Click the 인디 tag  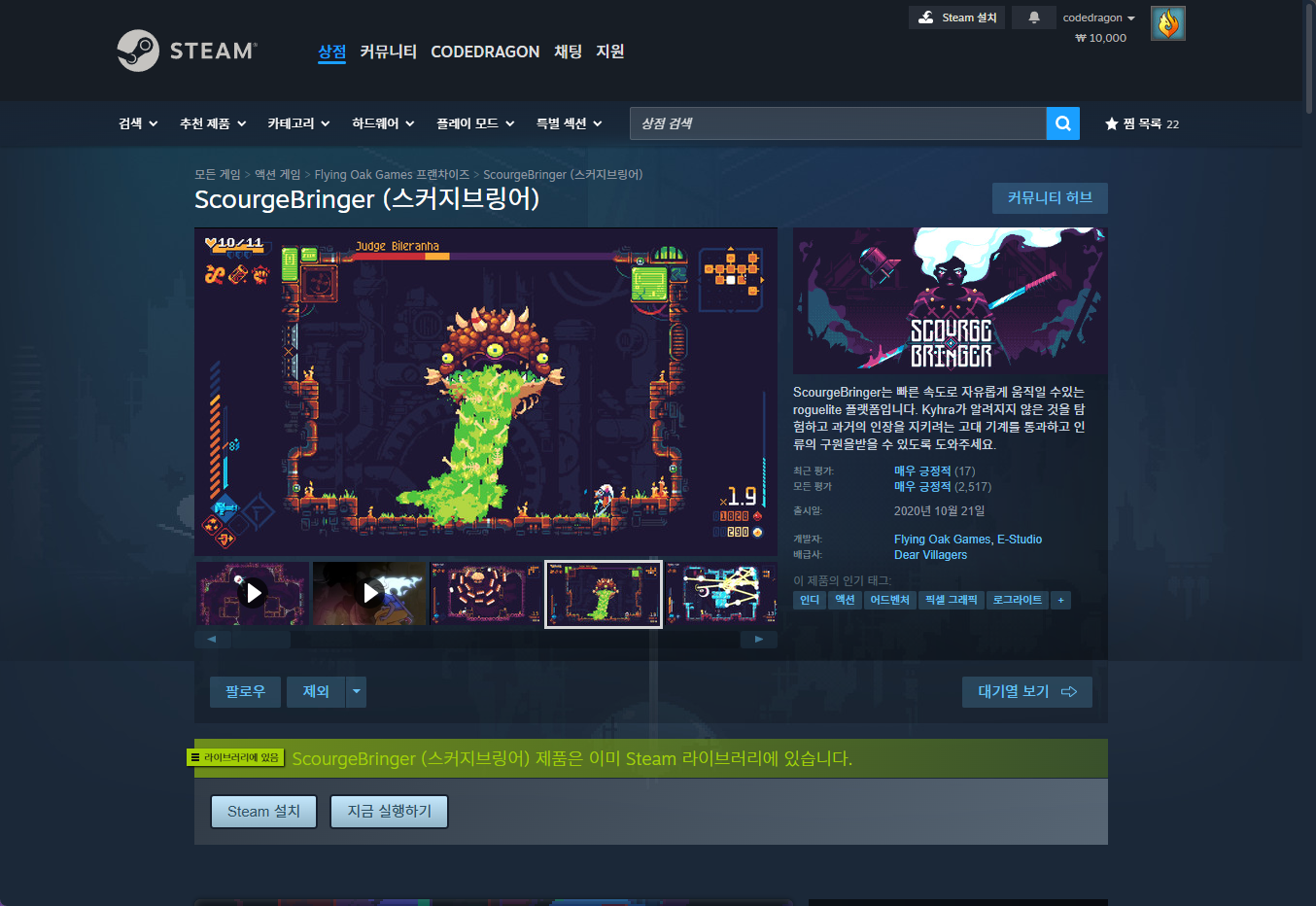[x=810, y=600]
